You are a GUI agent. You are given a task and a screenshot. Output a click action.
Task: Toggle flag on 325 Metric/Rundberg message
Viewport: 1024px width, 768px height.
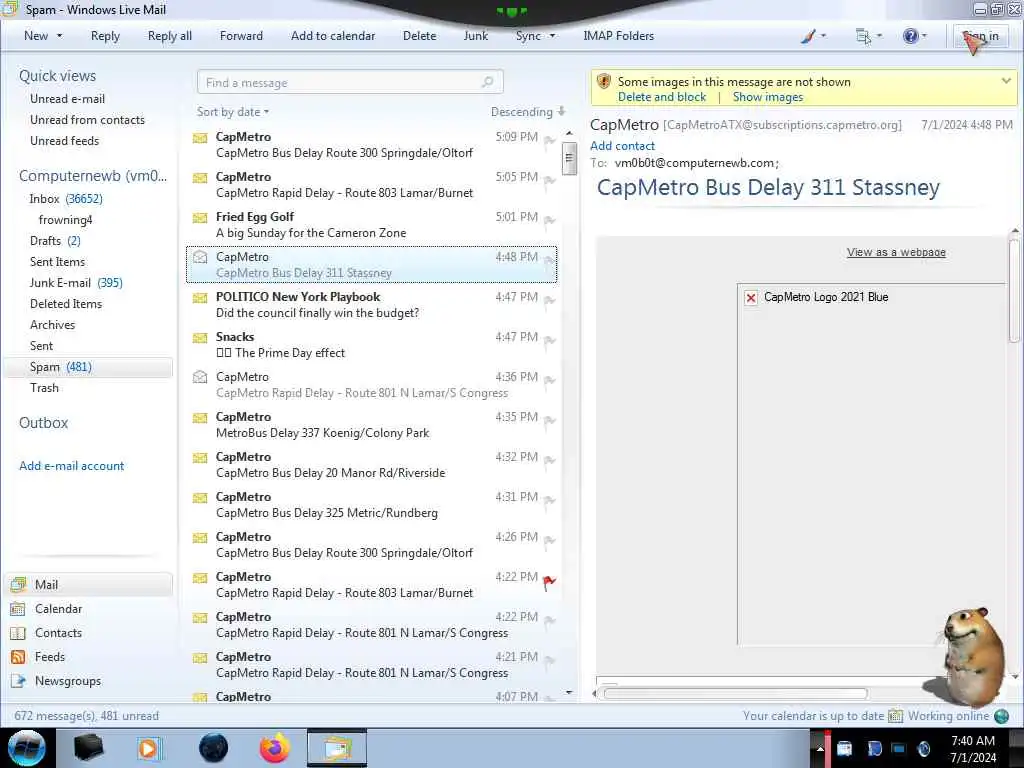tap(550, 501)
